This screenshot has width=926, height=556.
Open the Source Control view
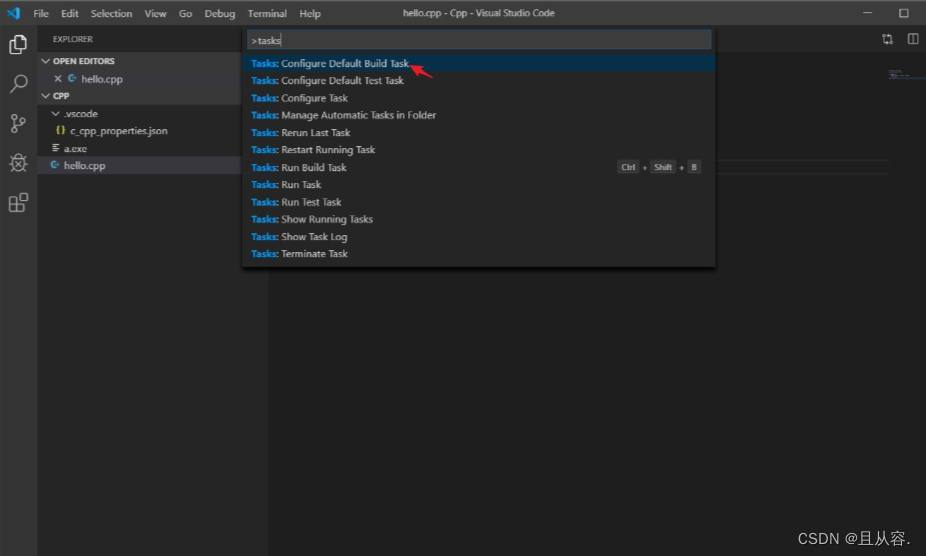18,123
